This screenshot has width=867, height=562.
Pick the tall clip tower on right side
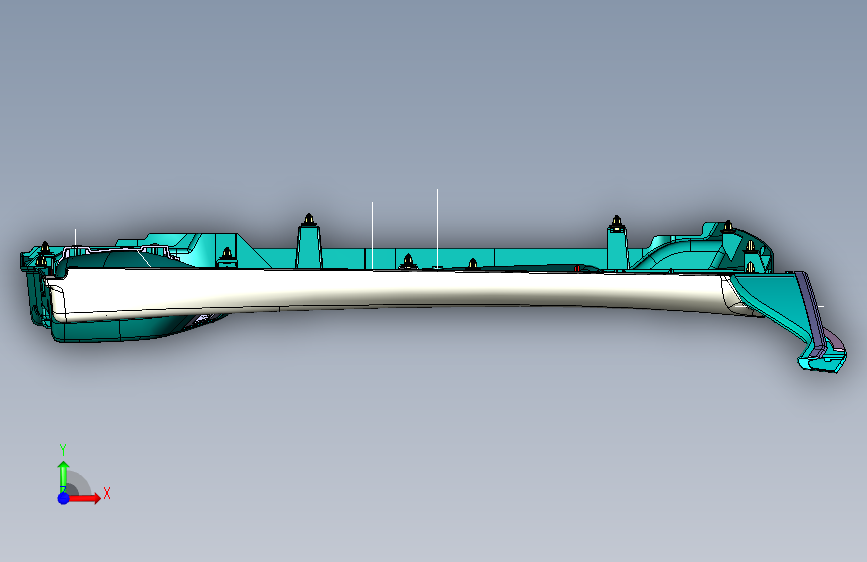(x=617, y=244)
